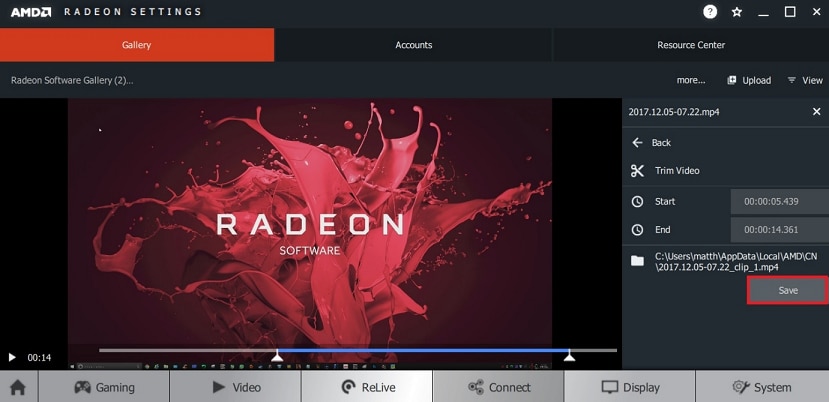Play the video
Viewport: 829px width, 402px height.
tap(13, 358)
